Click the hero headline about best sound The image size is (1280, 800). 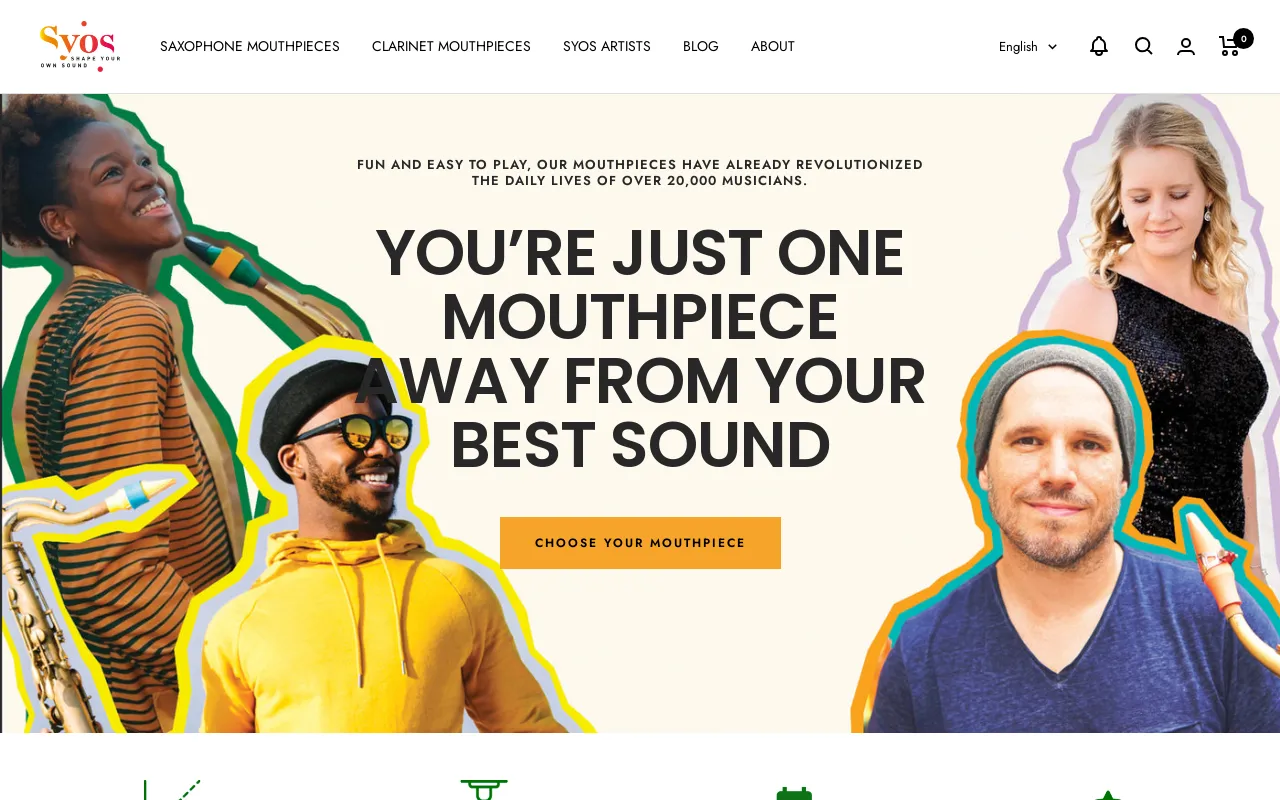640,348
